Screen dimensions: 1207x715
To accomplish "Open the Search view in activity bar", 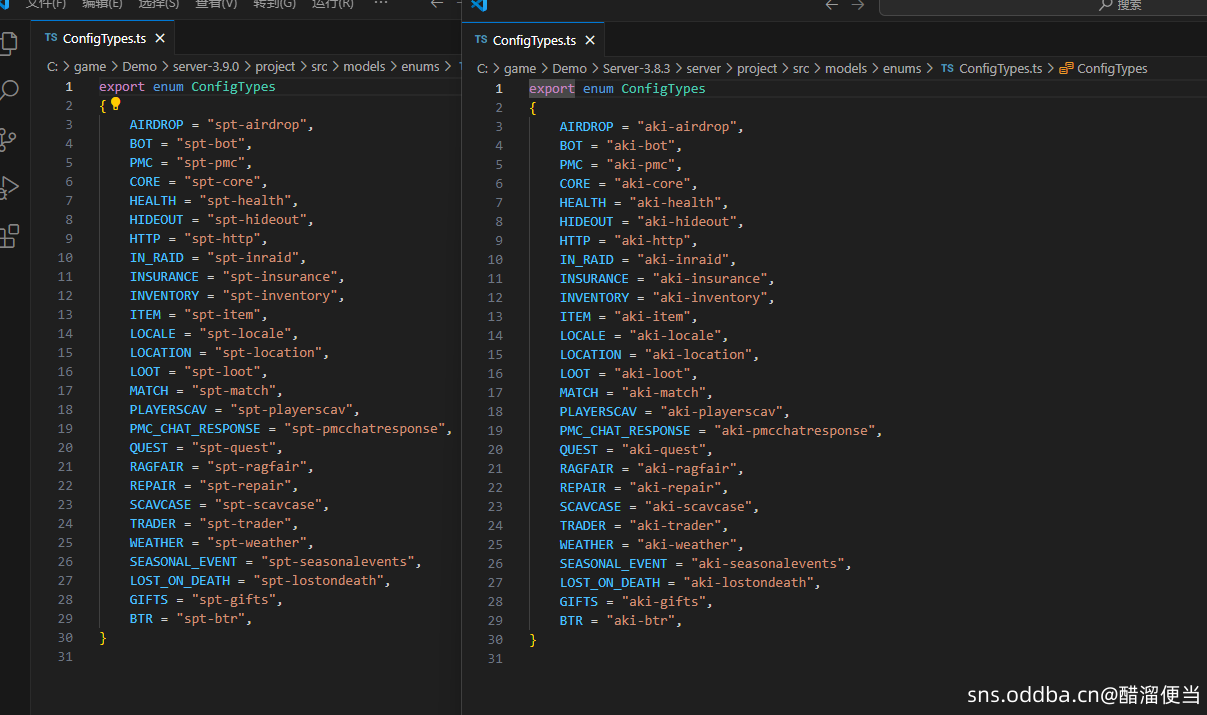I will click(x=9, y=91).
